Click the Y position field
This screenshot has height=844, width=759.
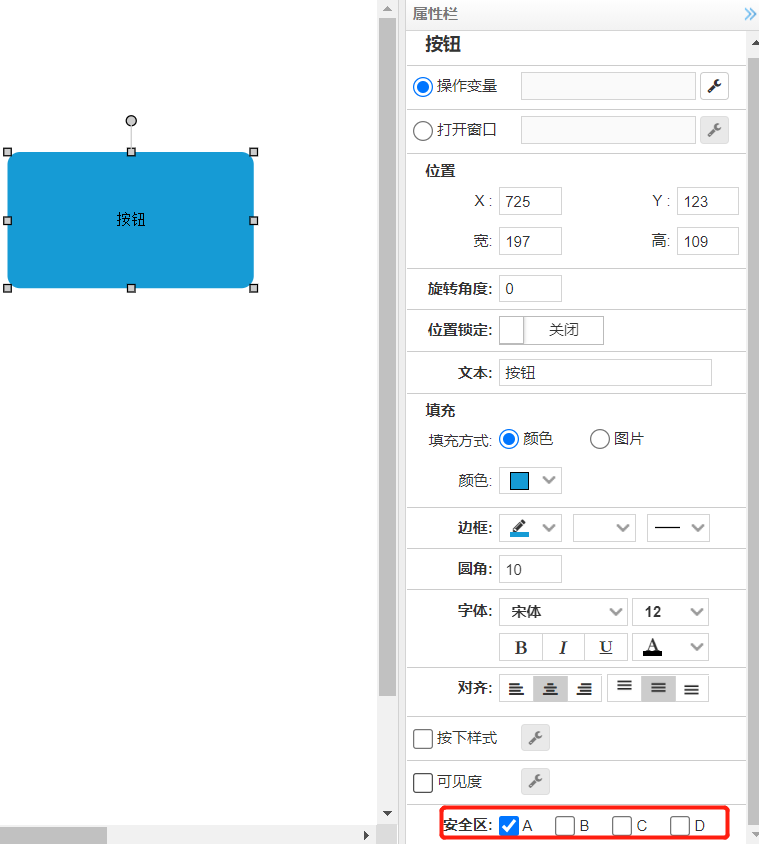pos(707,201)
